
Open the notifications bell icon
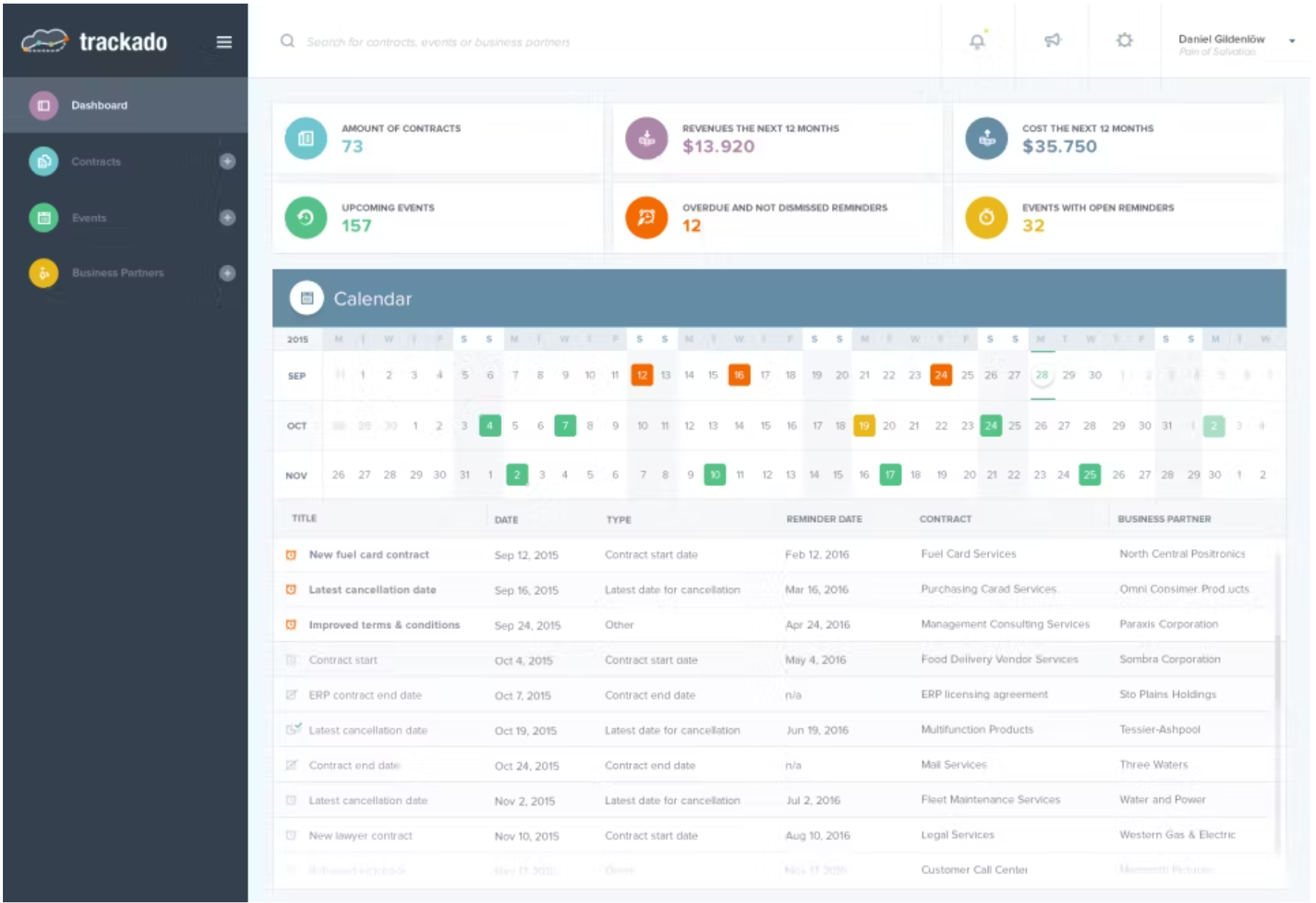point(978,41)
